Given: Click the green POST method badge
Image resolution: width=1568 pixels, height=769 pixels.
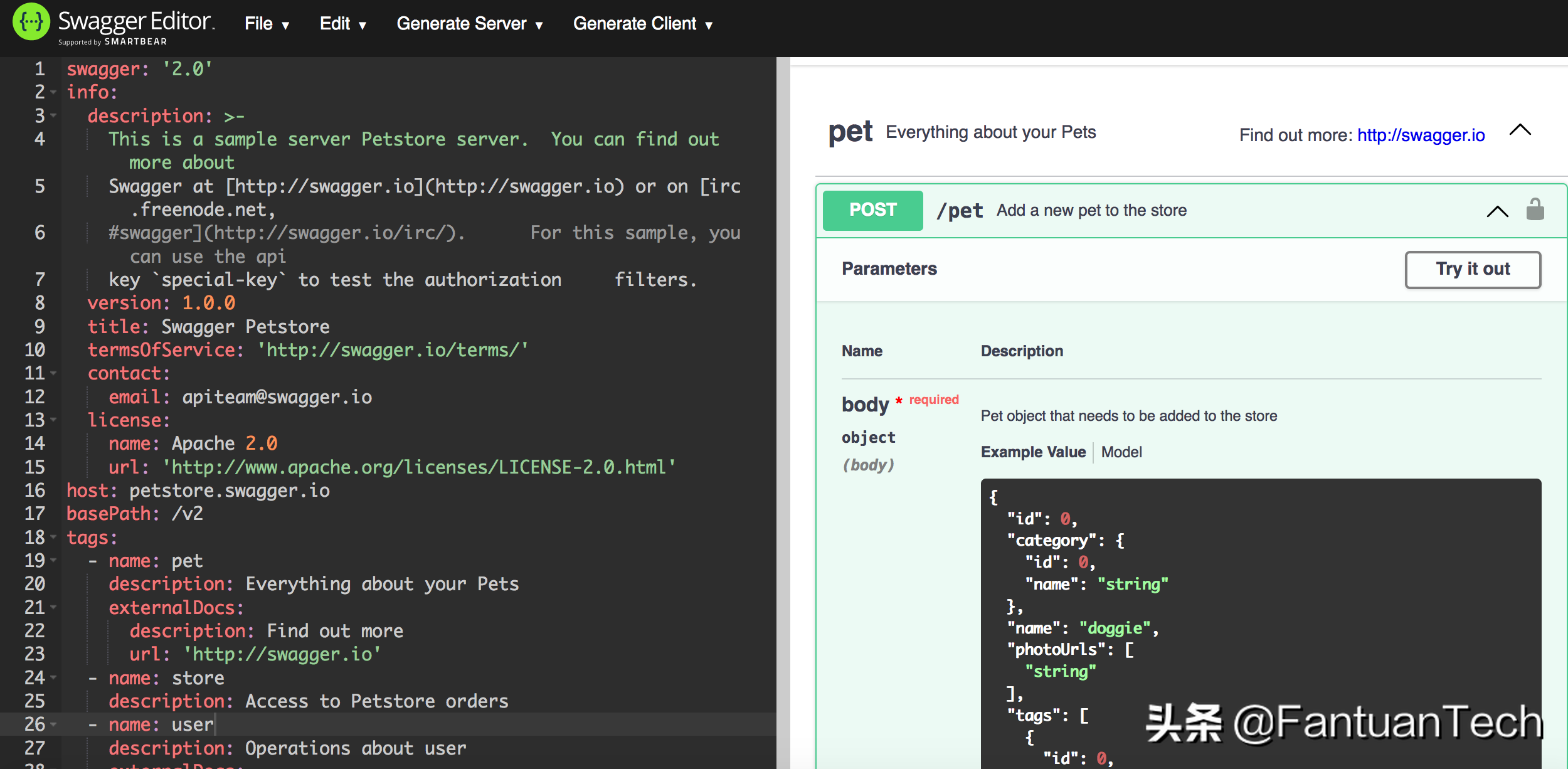Looking at the screenshot, I should coord(872,210).
